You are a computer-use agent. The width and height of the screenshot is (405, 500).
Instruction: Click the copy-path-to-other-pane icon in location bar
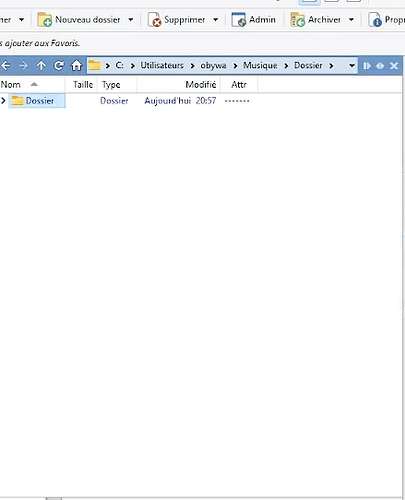tap(367, 66)
